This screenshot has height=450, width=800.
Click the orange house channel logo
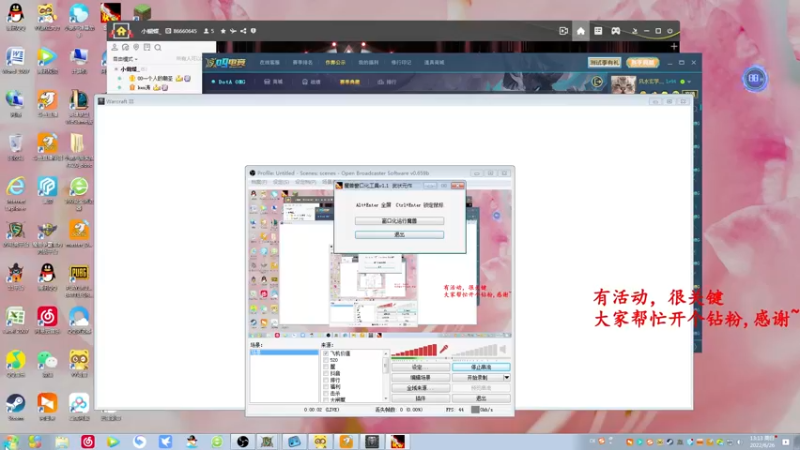click(x=121, y=31)
